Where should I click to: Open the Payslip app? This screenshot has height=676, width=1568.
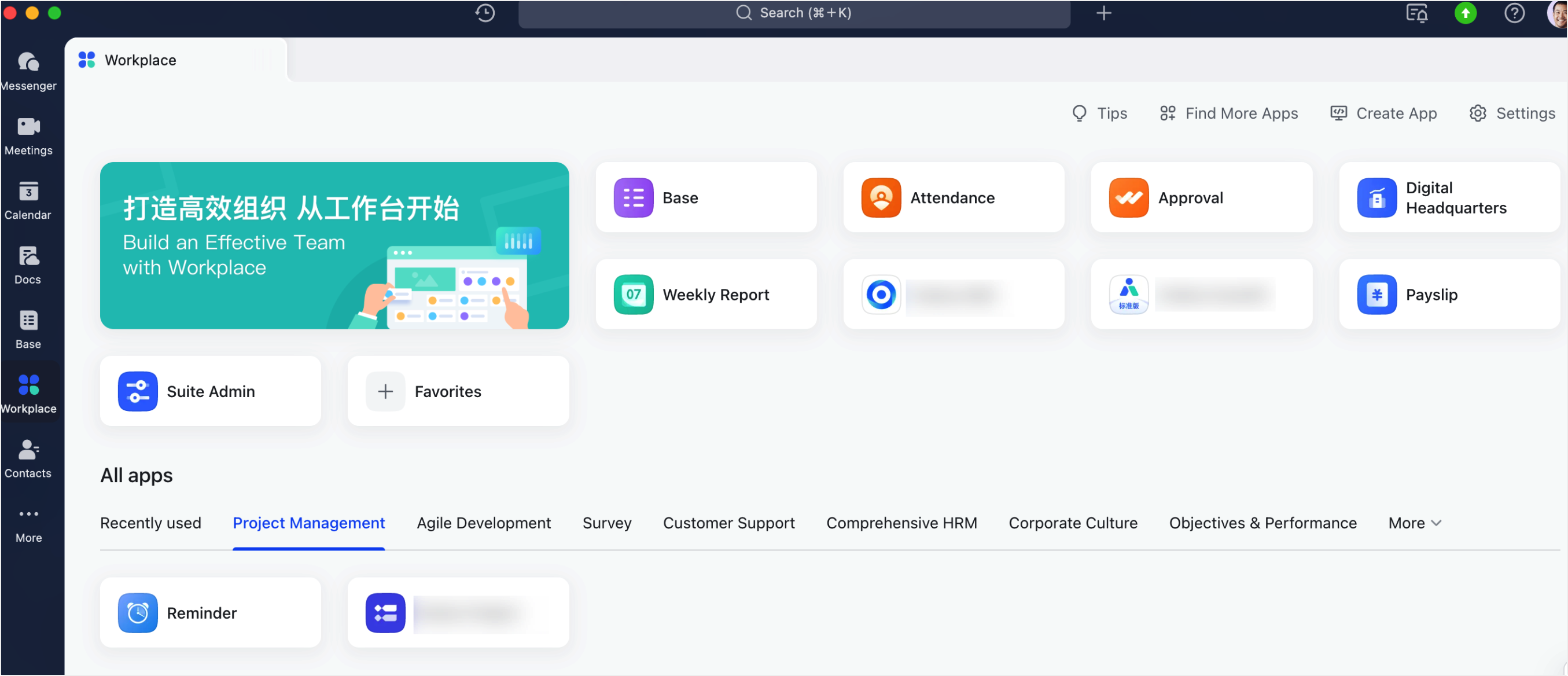(x=1449, y=294)
